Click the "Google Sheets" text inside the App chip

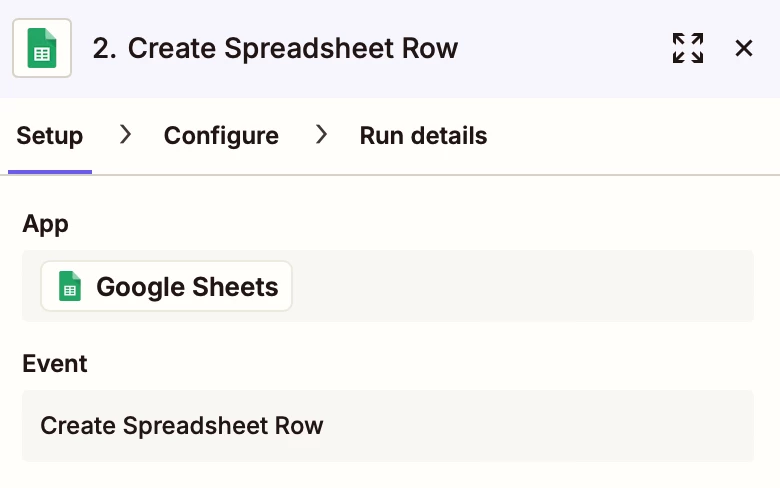coord(187,287)
